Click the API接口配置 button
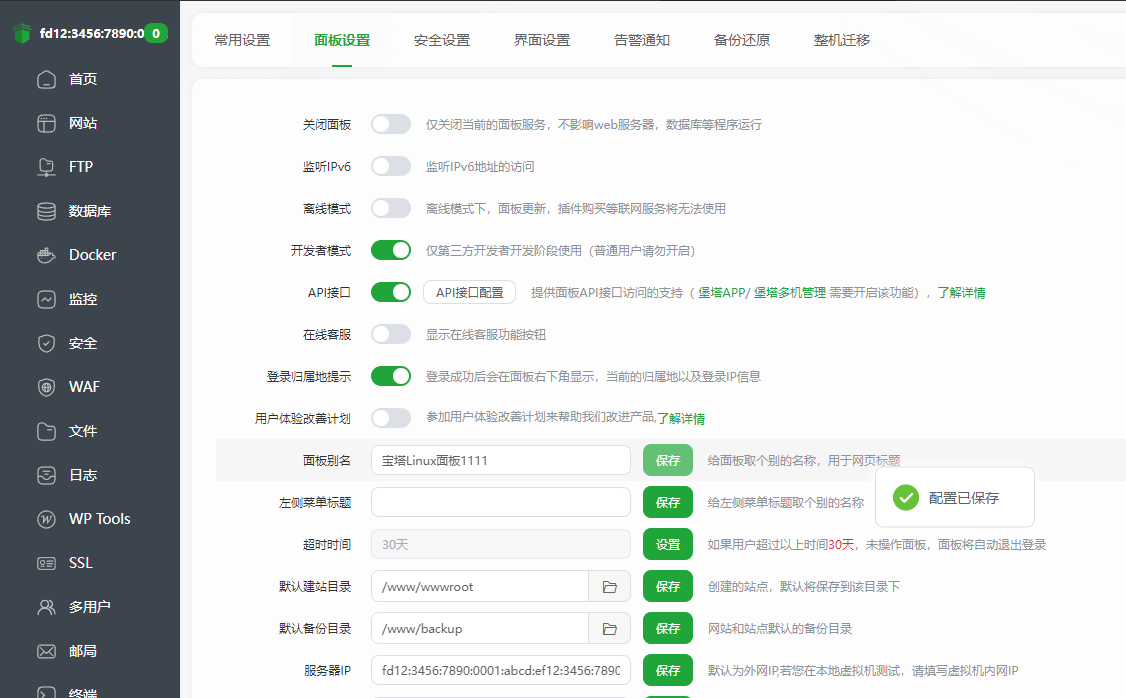 tap(469, 292)
